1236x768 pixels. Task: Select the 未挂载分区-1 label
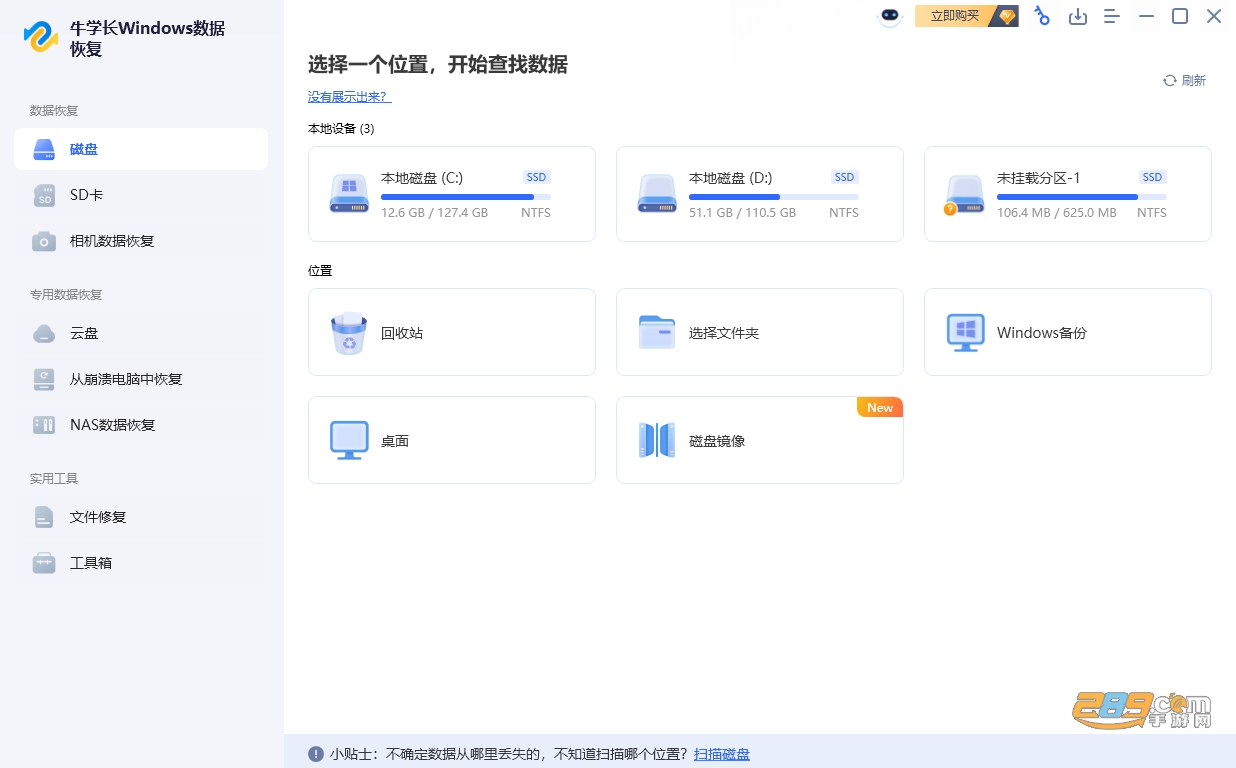(1039, 178)
